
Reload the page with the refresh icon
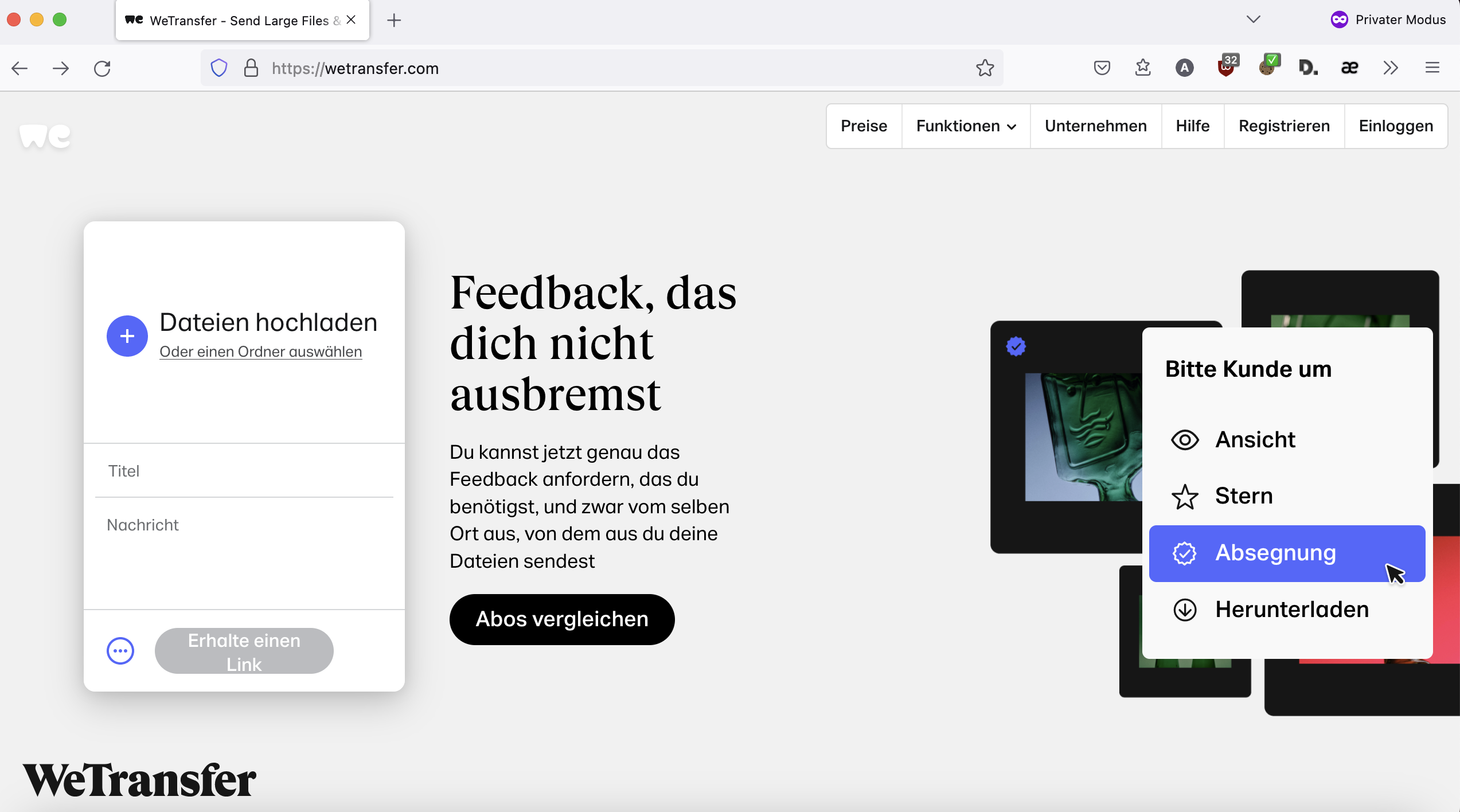[x=102, y=68]
